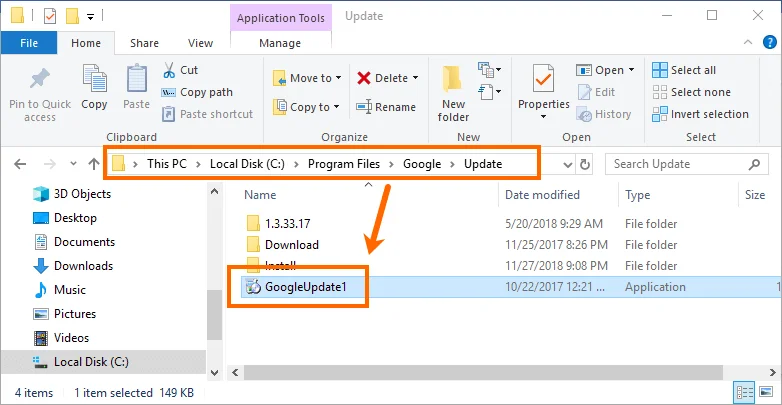Switch to Large icons view in status bar
782x405 pixels.
765,391
